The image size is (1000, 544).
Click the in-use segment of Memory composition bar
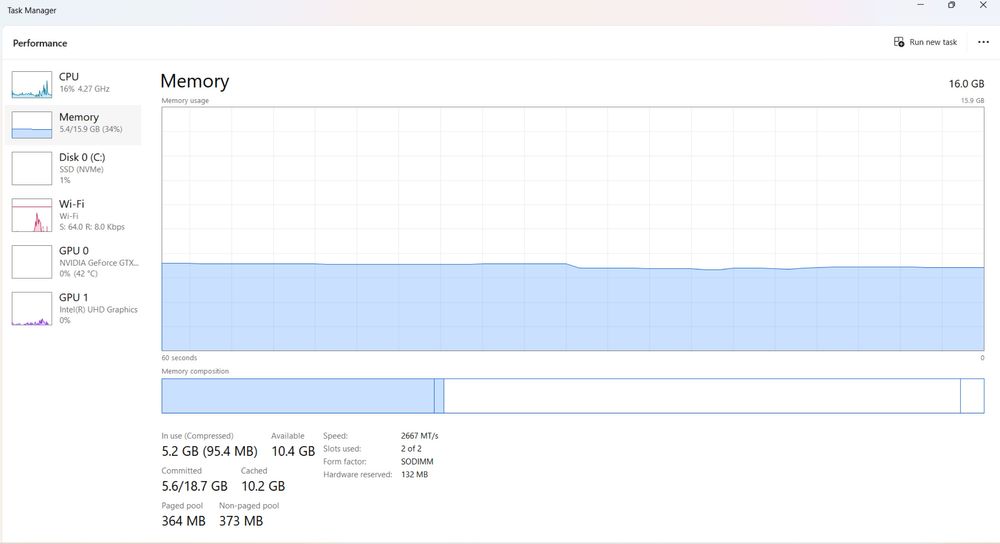(298, 395)
